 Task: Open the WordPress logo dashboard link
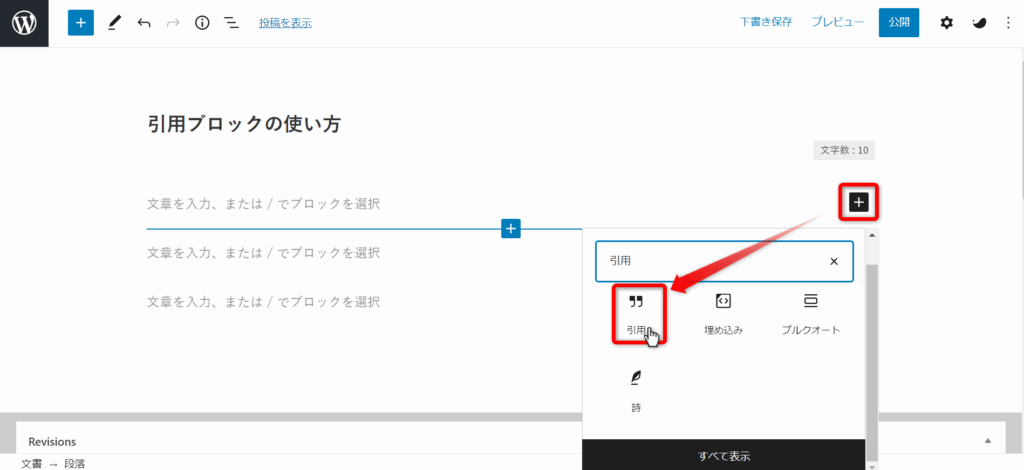[x=24, y=24]
